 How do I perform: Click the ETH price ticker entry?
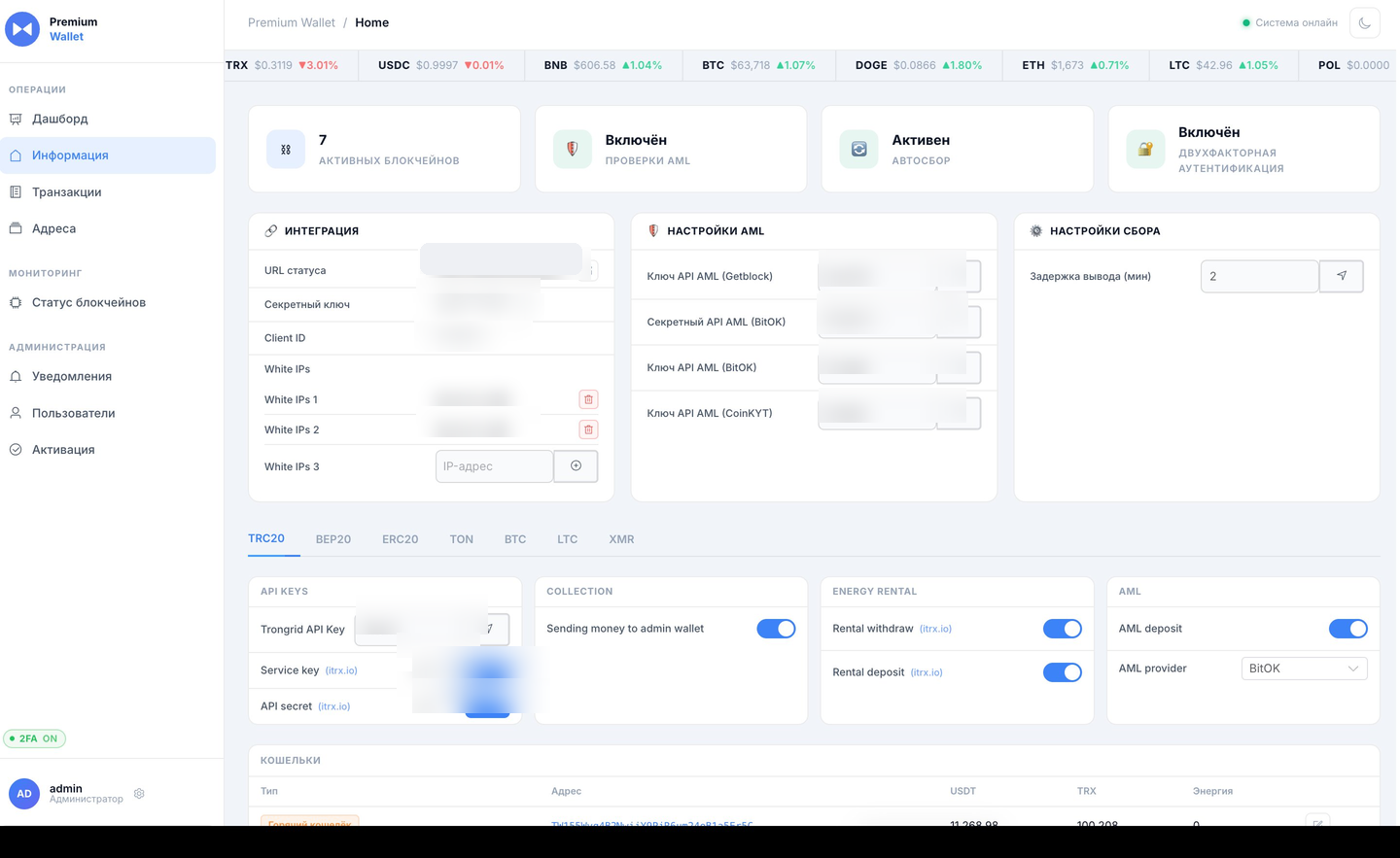pos(1075,65)
